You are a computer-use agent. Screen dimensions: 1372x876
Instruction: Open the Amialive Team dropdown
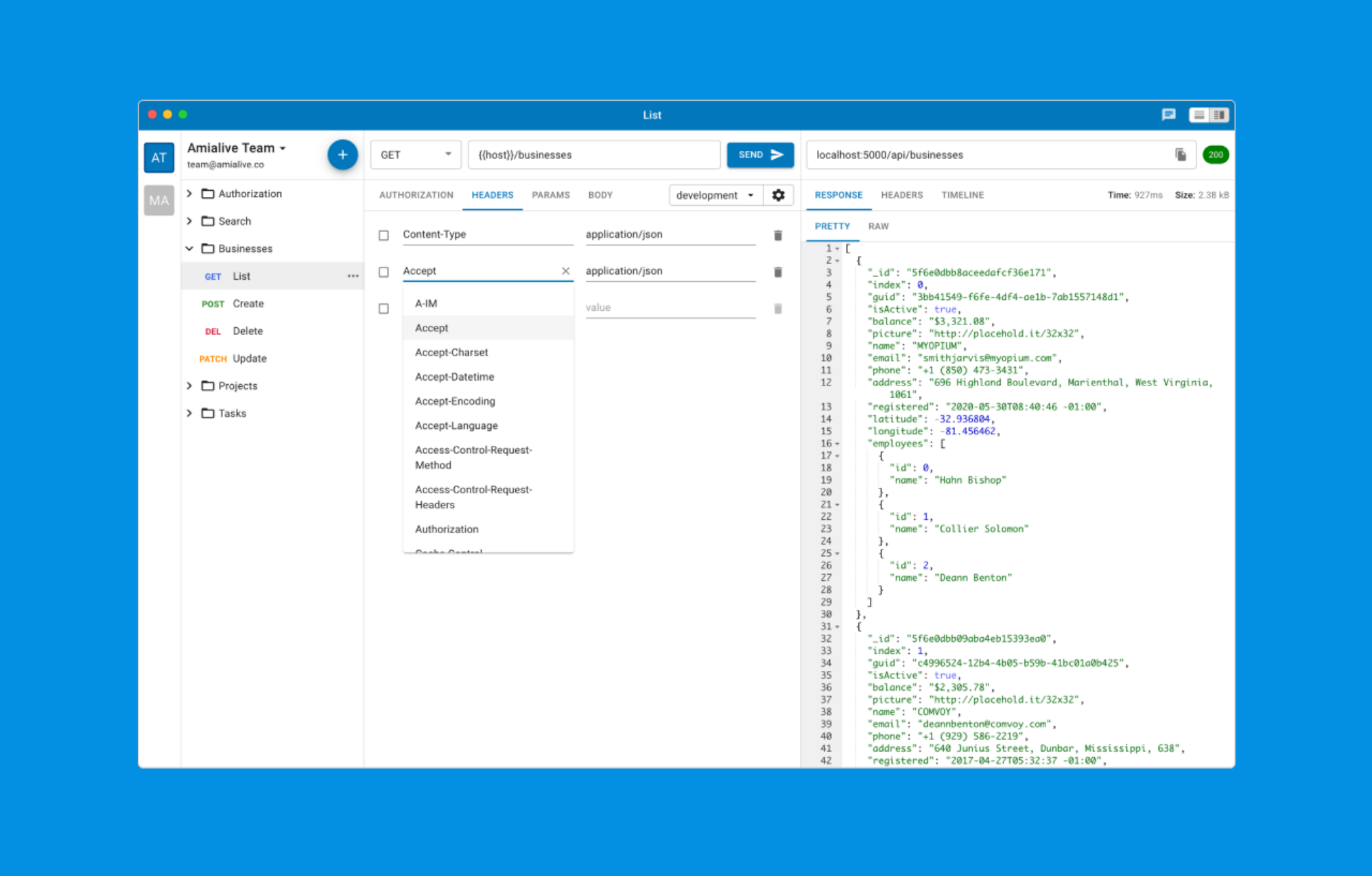point(236,148)
